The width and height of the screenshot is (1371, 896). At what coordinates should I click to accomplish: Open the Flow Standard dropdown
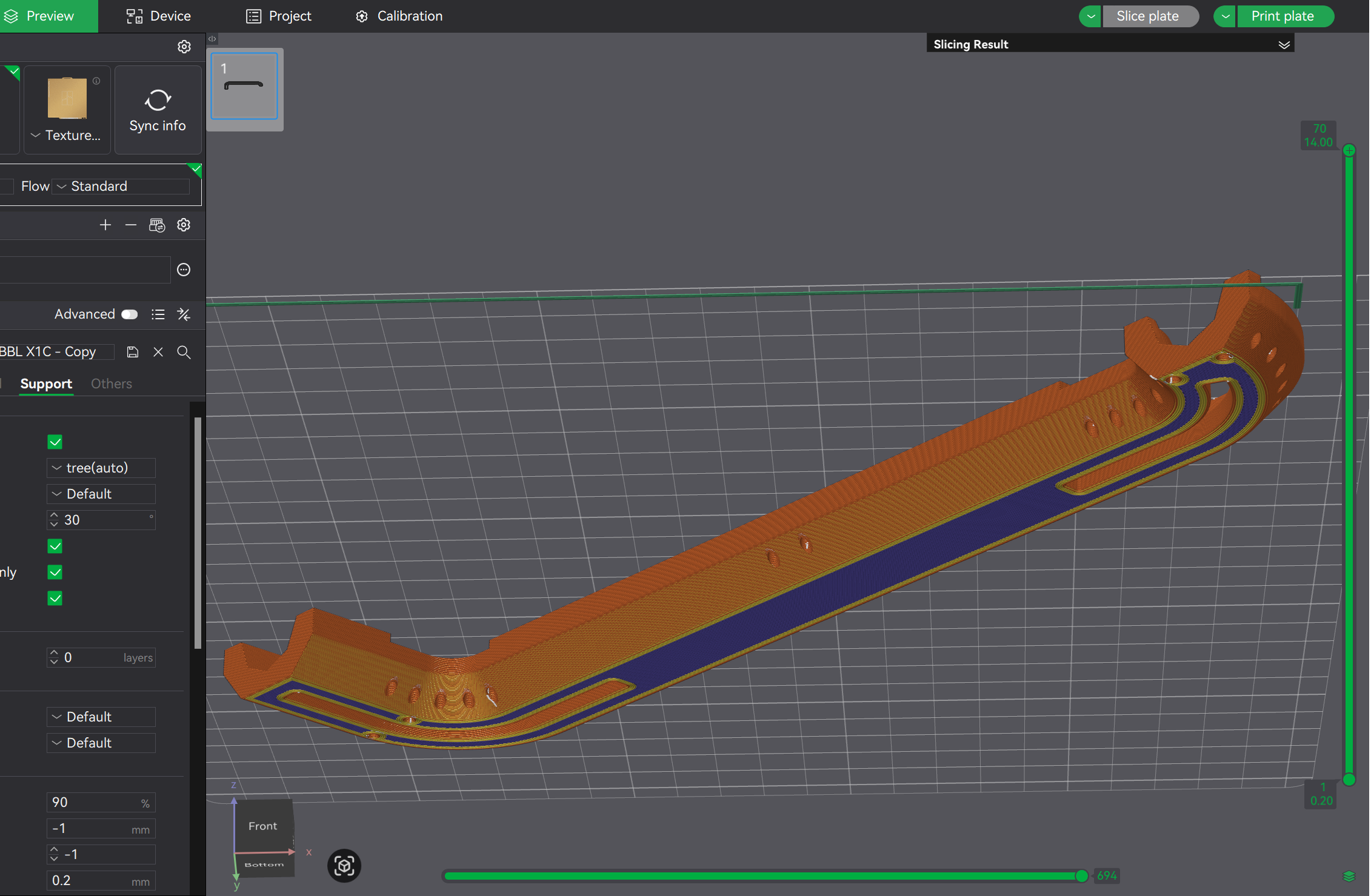121,187
